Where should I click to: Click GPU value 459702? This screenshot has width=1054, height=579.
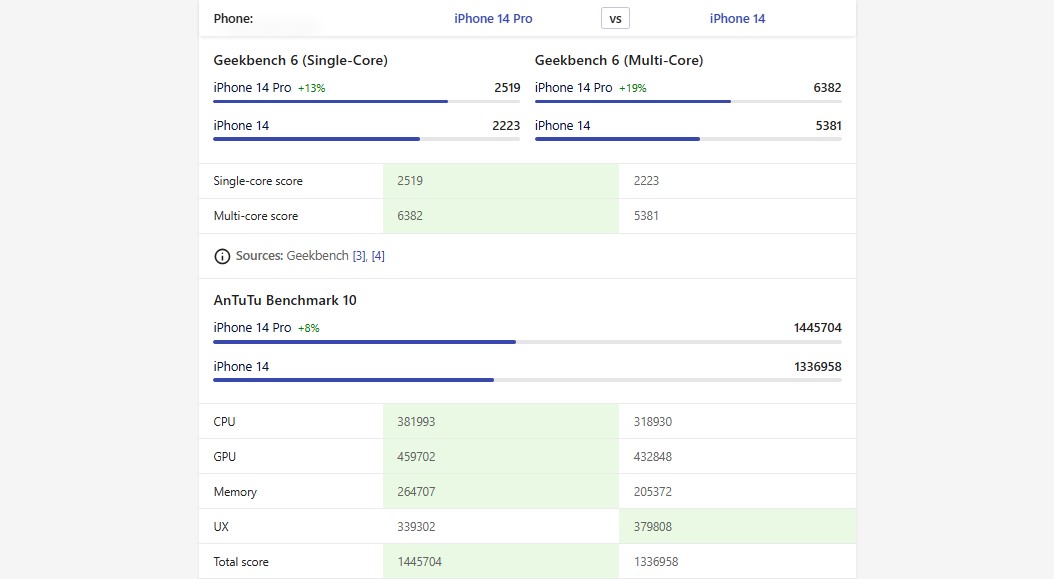(x=416, y=457)
